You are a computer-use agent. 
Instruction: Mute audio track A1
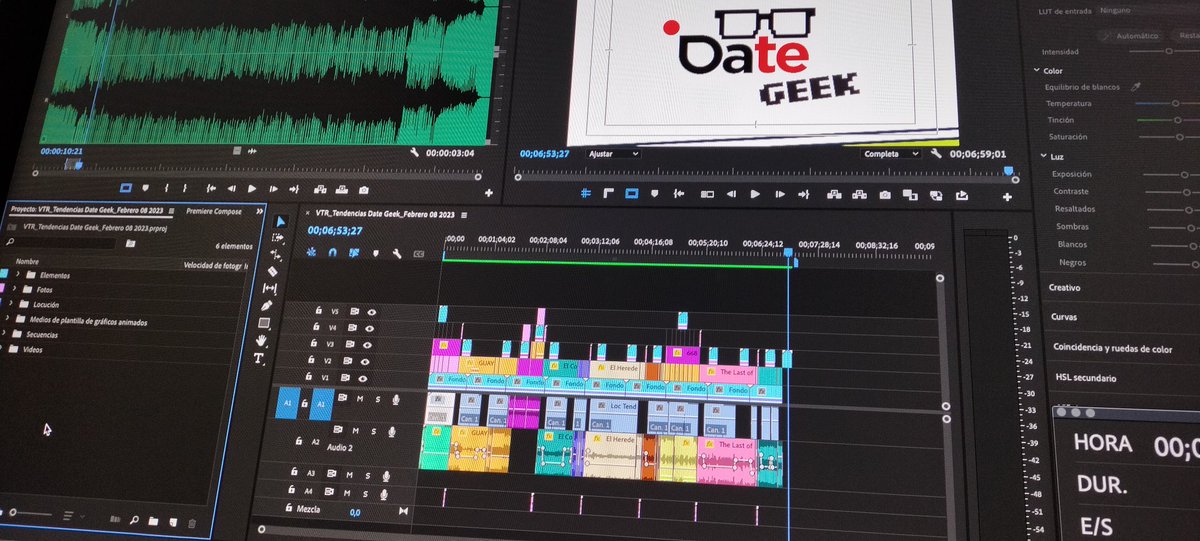click(360, 399)
